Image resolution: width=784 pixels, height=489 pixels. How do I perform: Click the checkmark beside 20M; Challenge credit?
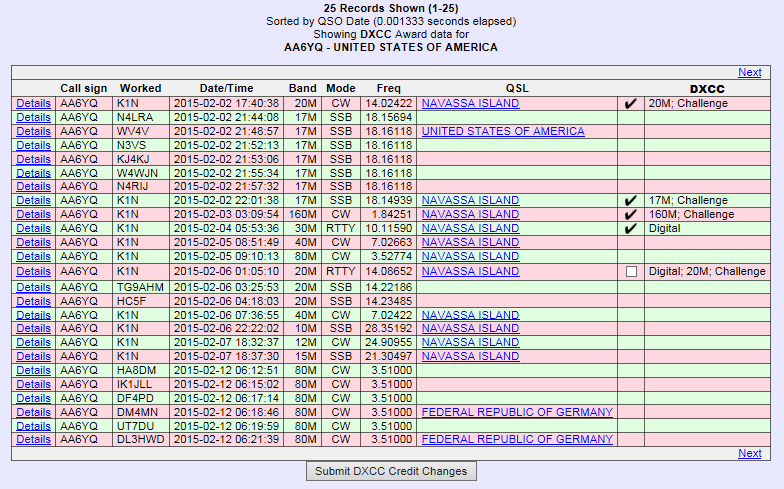630,103
